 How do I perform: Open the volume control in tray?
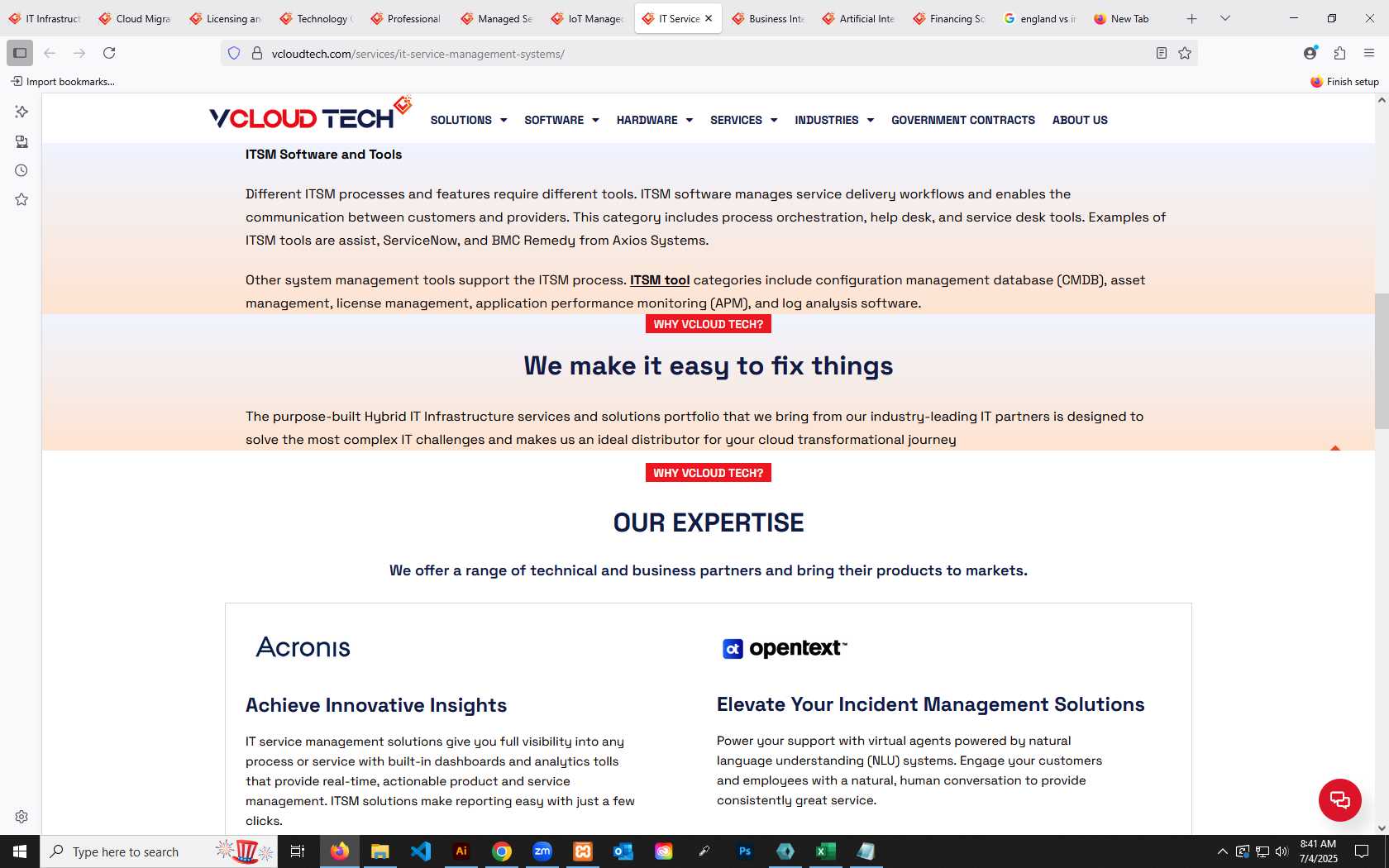pyautogui.click(x=1282, y=851)
